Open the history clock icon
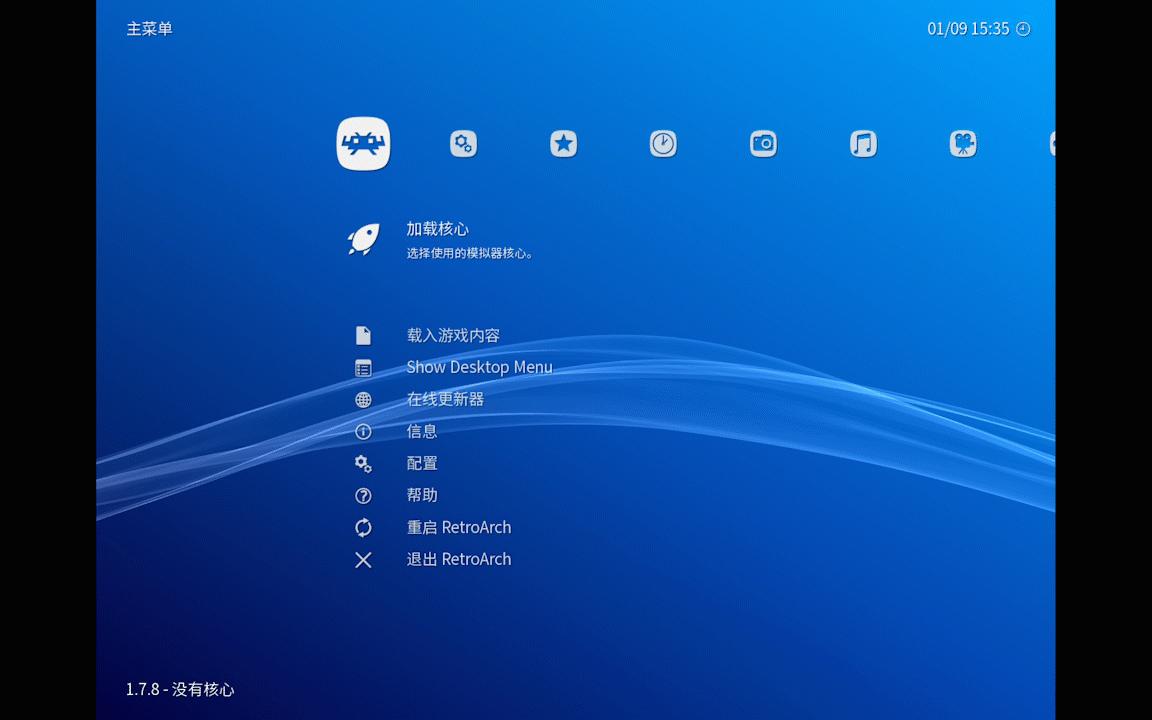Image resolution: width=1152 pixels, height=720 pixels. click(x=663, y=143)
